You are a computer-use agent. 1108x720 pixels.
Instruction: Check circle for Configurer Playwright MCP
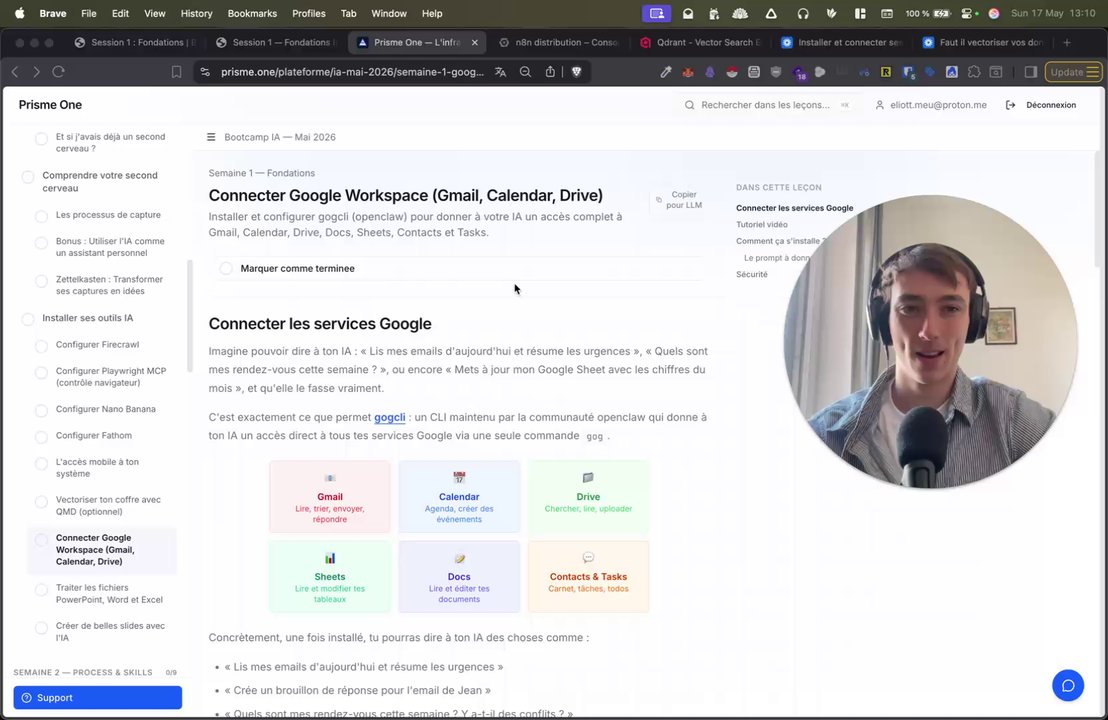pos(42,372)
